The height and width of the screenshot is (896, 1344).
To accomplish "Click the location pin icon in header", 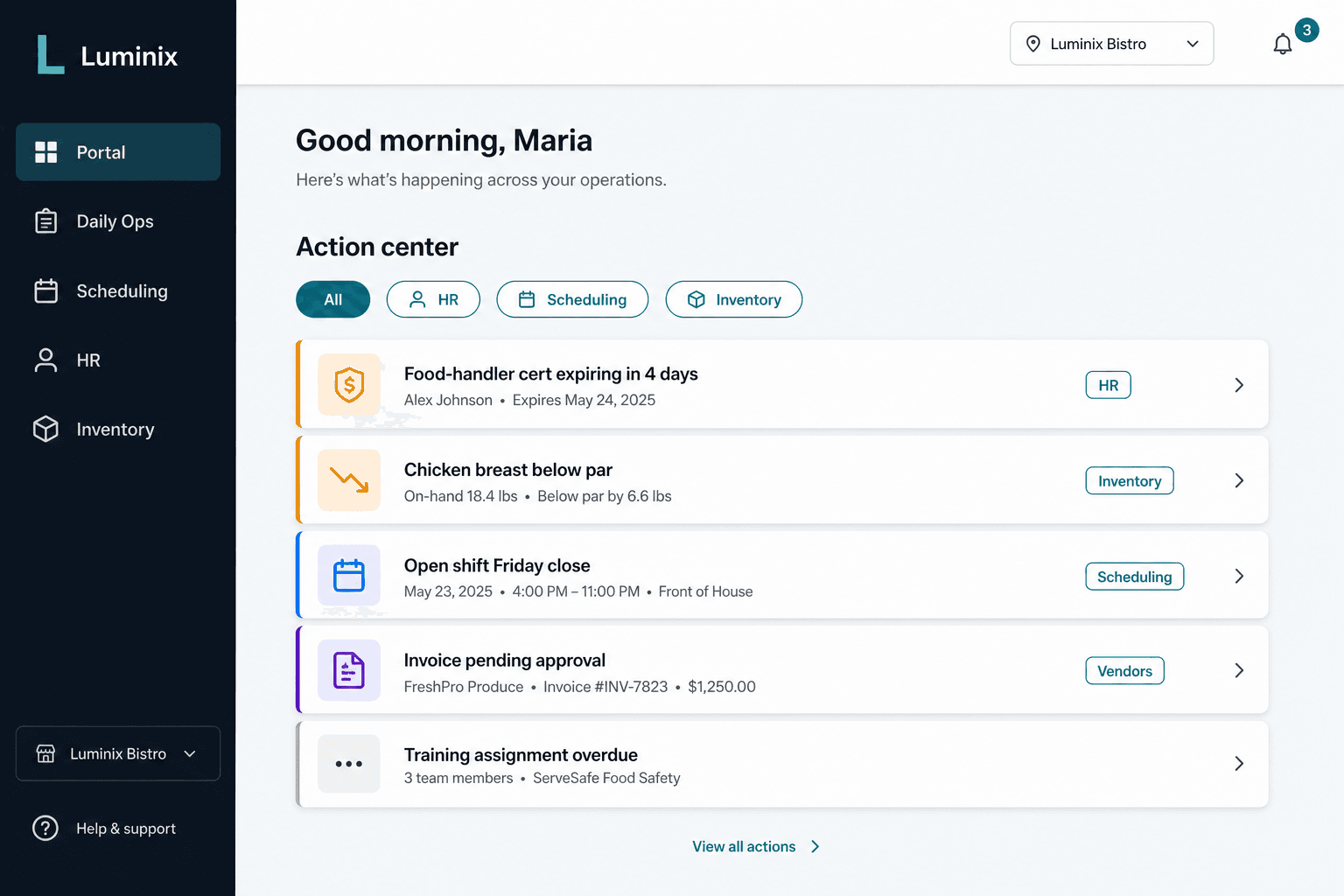I will (1033, 44).
